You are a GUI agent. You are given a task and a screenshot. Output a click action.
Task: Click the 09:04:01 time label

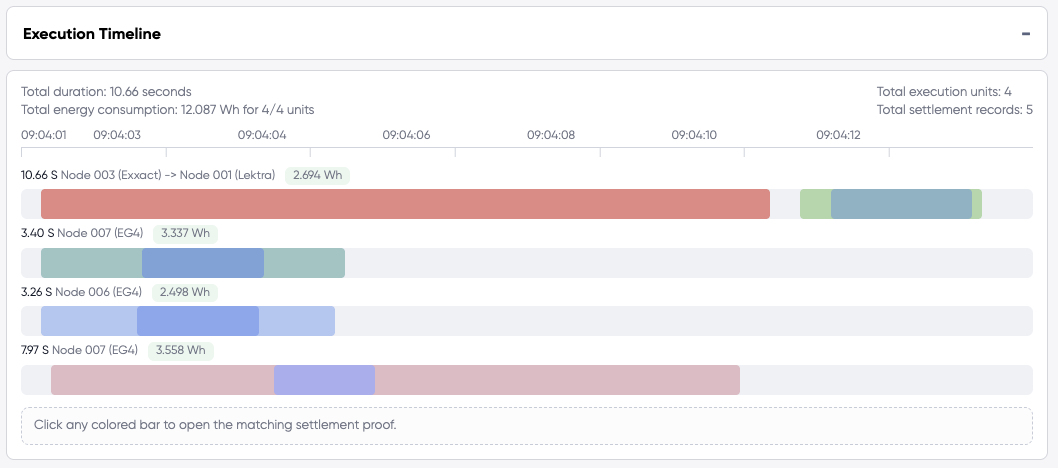44,134
